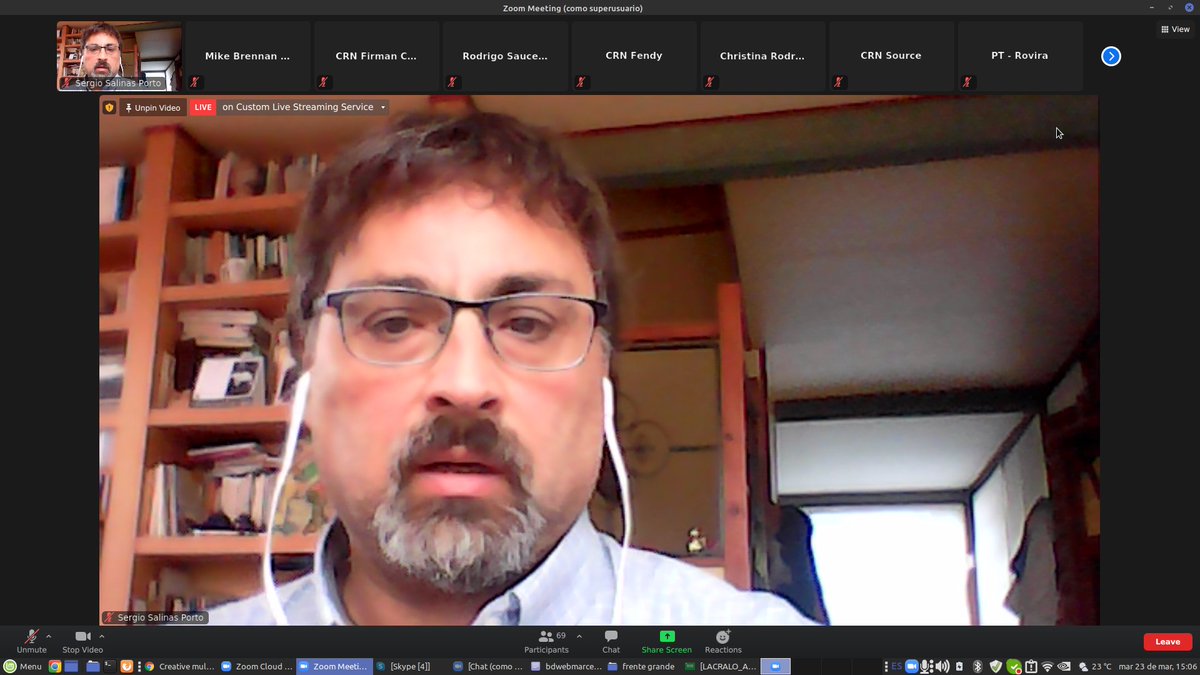Unmute the microphone
The width and height of the screenshot is (1200, 675).
31,640
